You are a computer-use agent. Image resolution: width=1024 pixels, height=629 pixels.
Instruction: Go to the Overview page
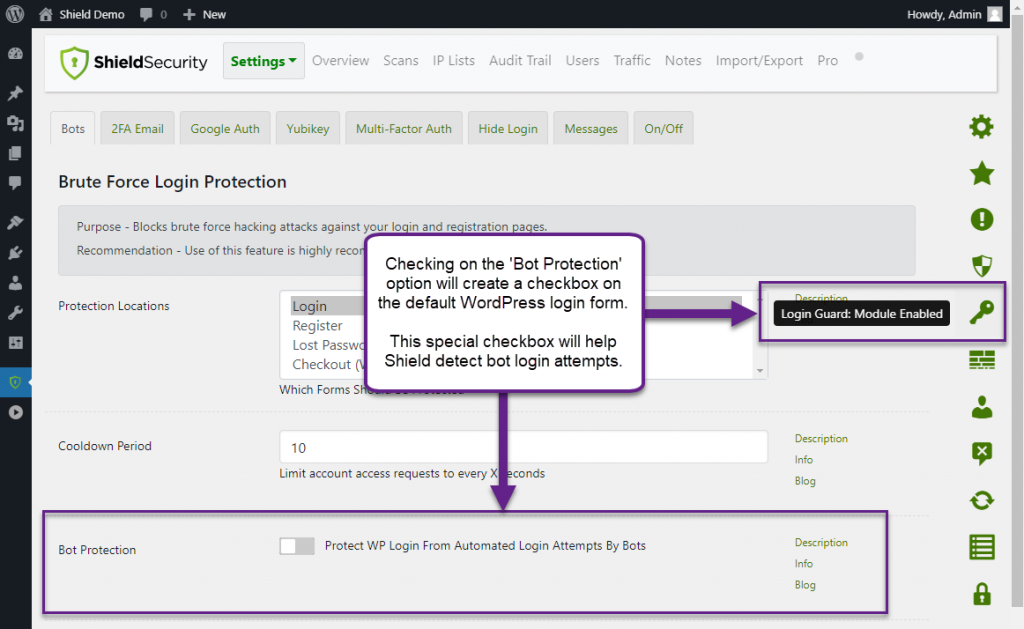tap(340, 61)
